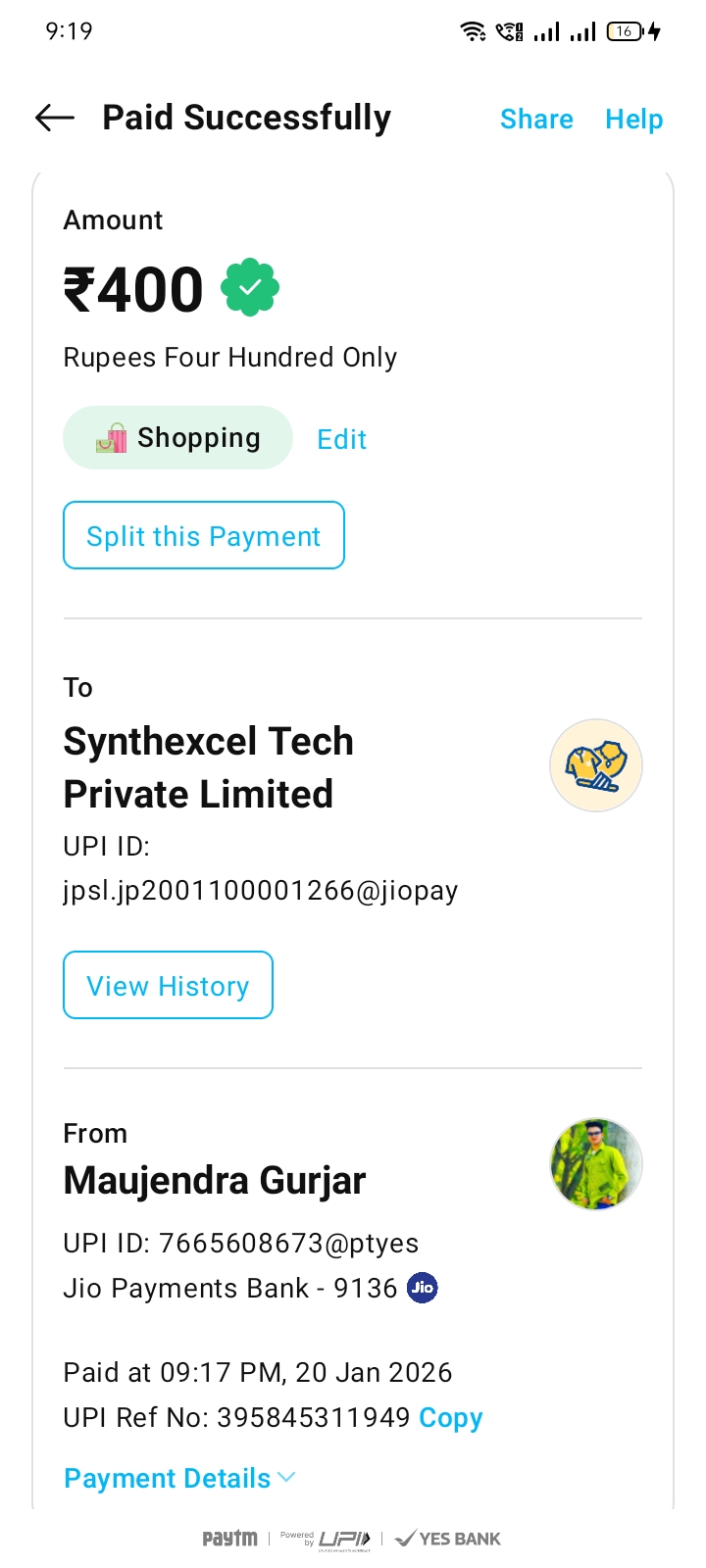This screenshot has height=1568, width=706.
Task: Edit the payment category
Action: (x=341, y=439)
